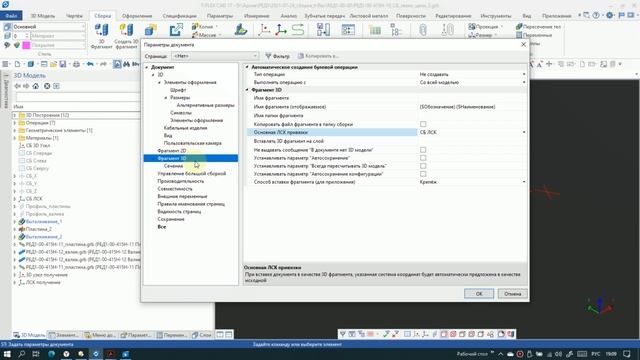Click the Edge browser taskbar icon
Image resolution: width=640 pixels, height=360 pixels.
pyautogui.click(x=51, y=354)
